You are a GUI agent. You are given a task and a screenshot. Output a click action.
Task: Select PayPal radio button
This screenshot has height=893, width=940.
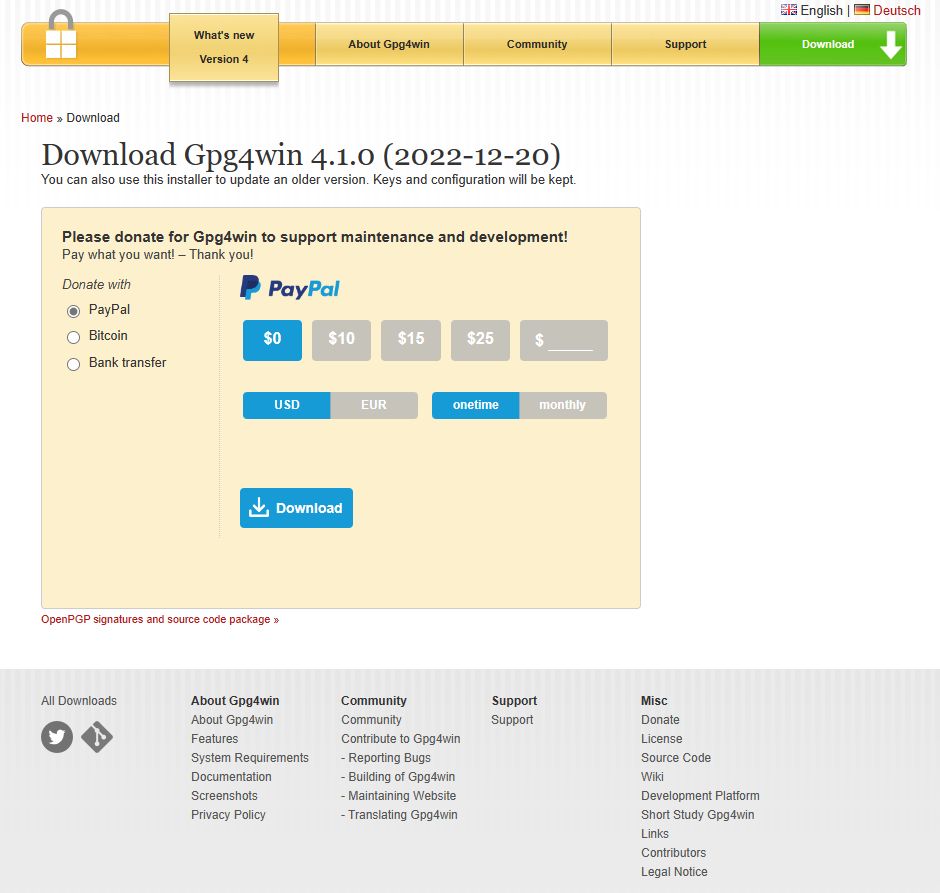[73, 311]
